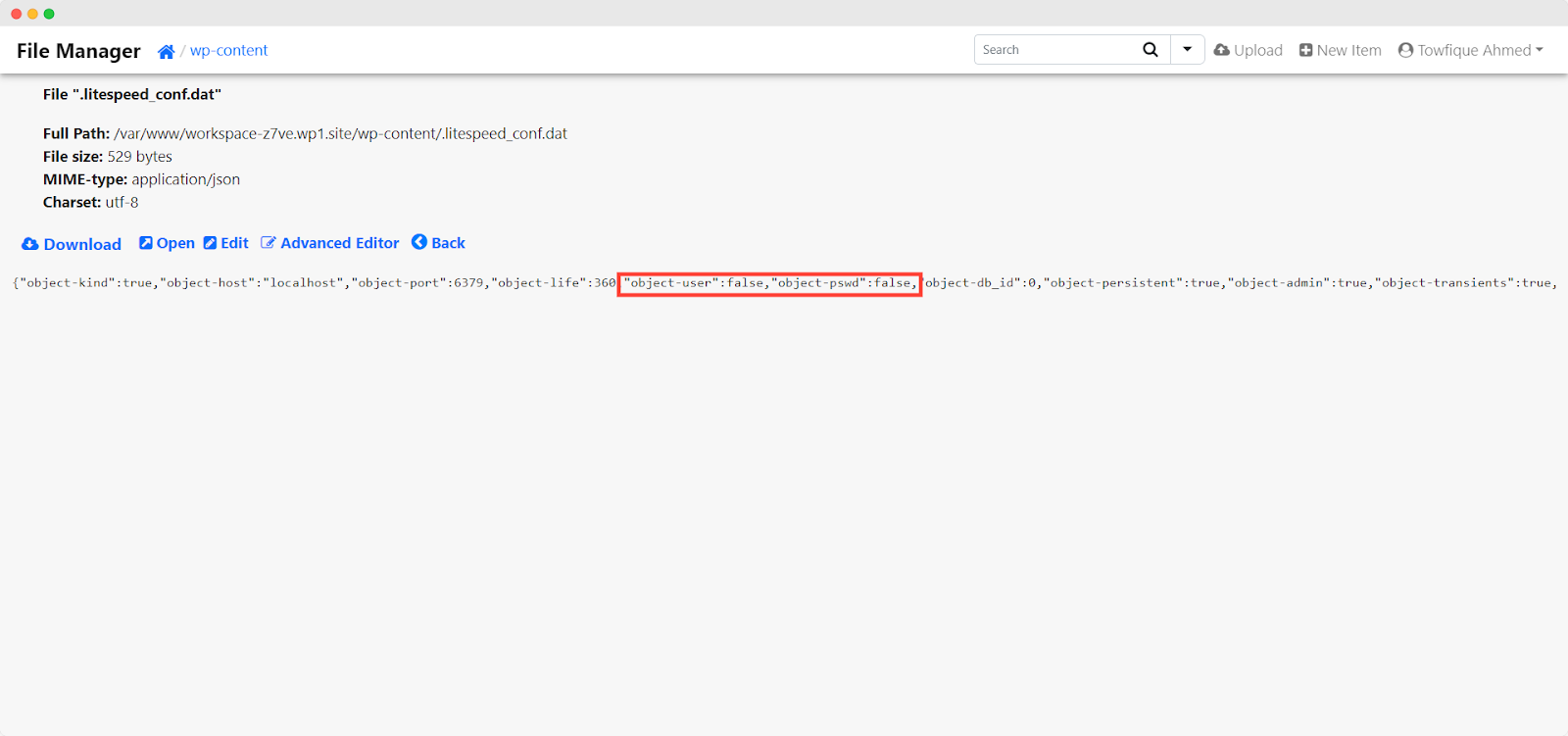Go Back to the file list
The height and width of the screenshot is (736, 1568).
click(448, 243)
